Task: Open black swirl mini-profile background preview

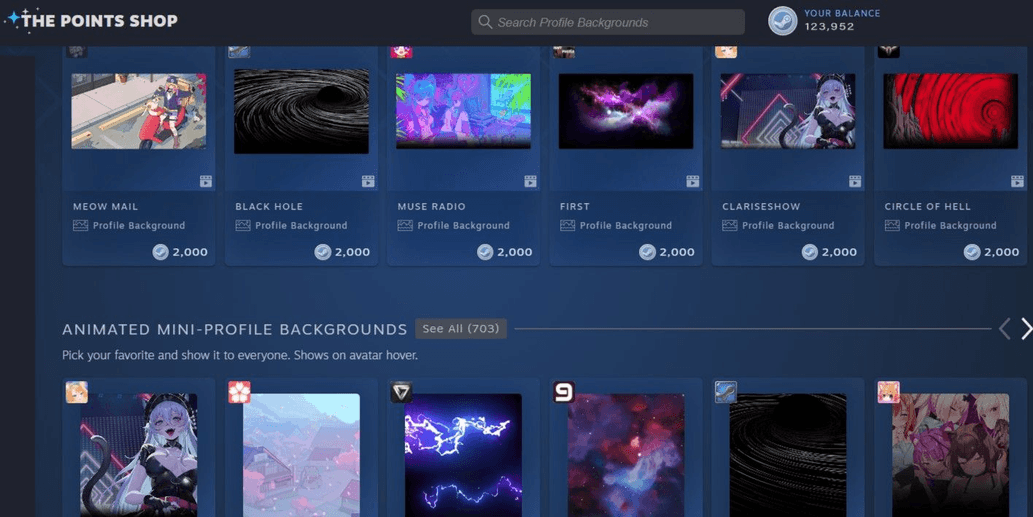Action: (788, 455)
